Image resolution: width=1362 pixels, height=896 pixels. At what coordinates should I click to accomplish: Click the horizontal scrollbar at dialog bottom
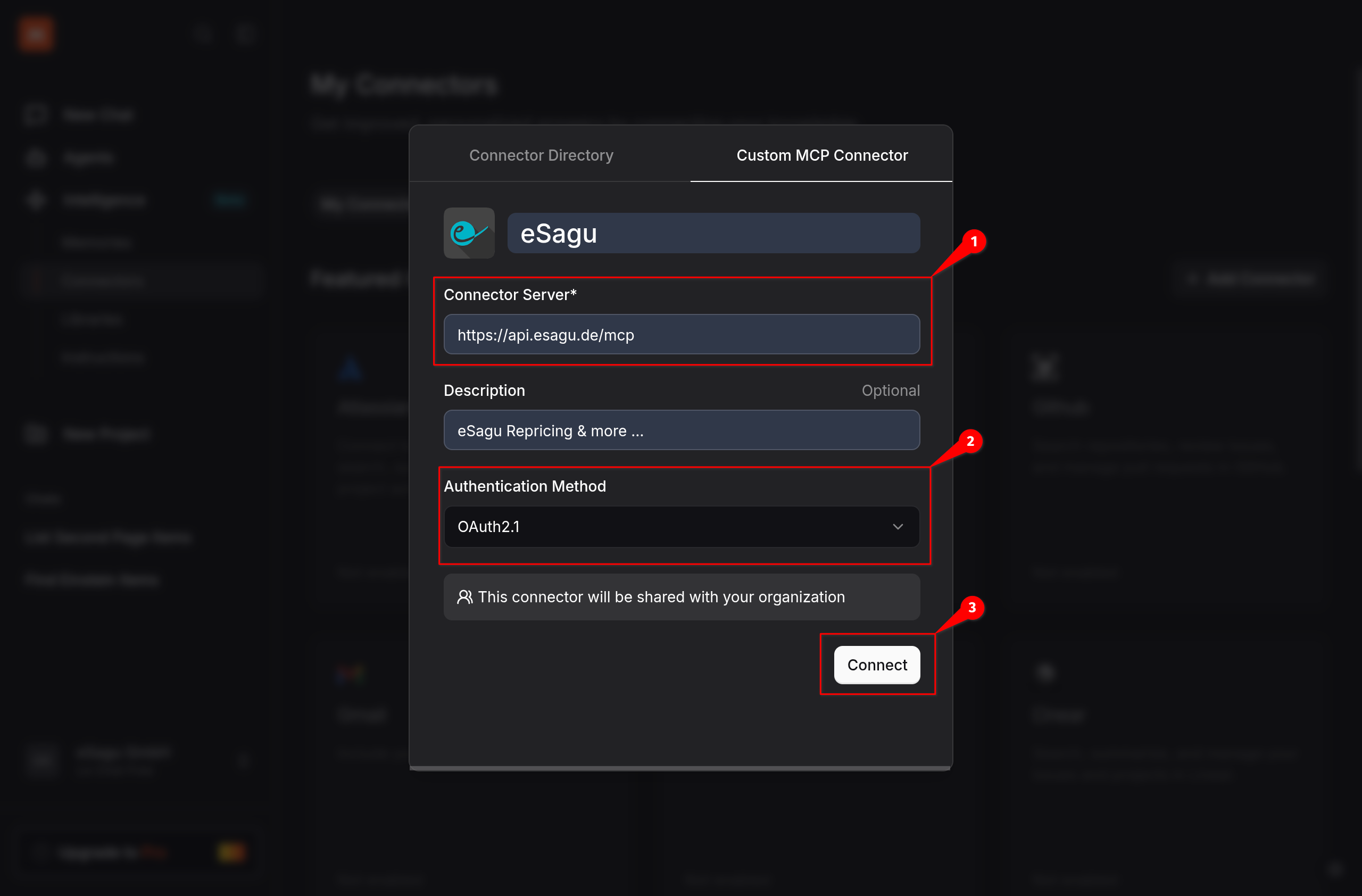680,768
